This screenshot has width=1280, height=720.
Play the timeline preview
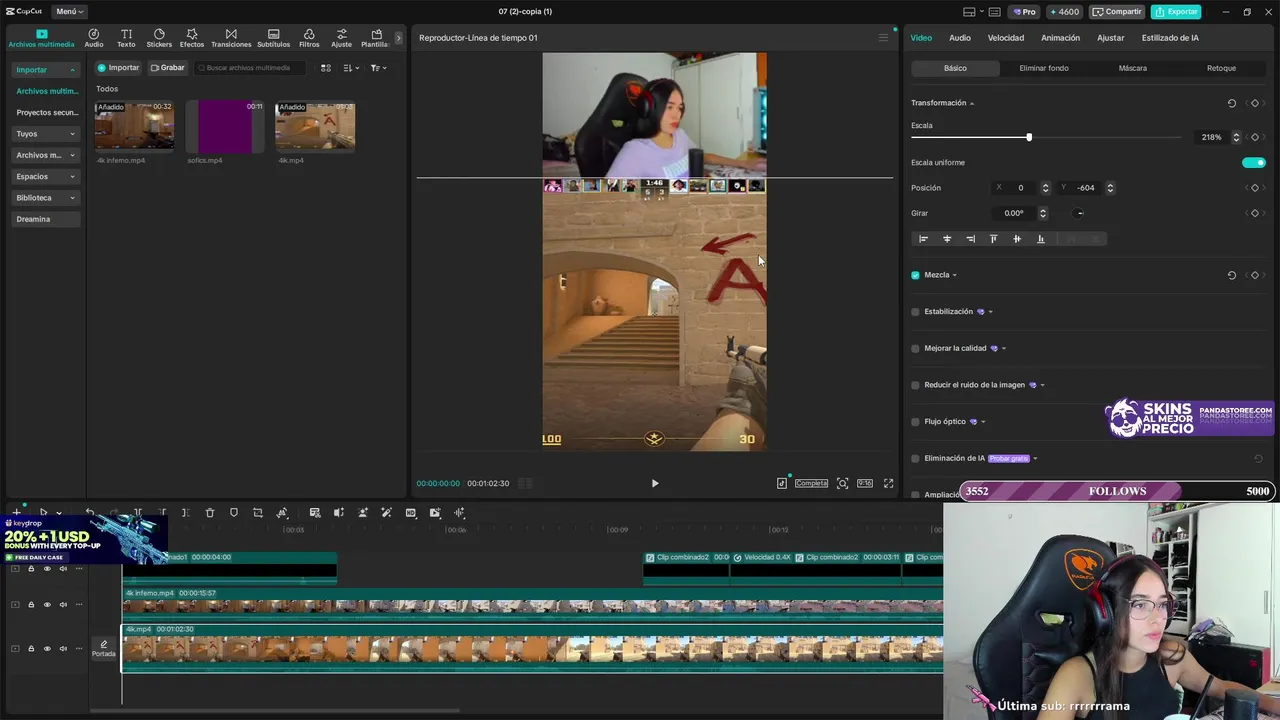coord(655,483)
